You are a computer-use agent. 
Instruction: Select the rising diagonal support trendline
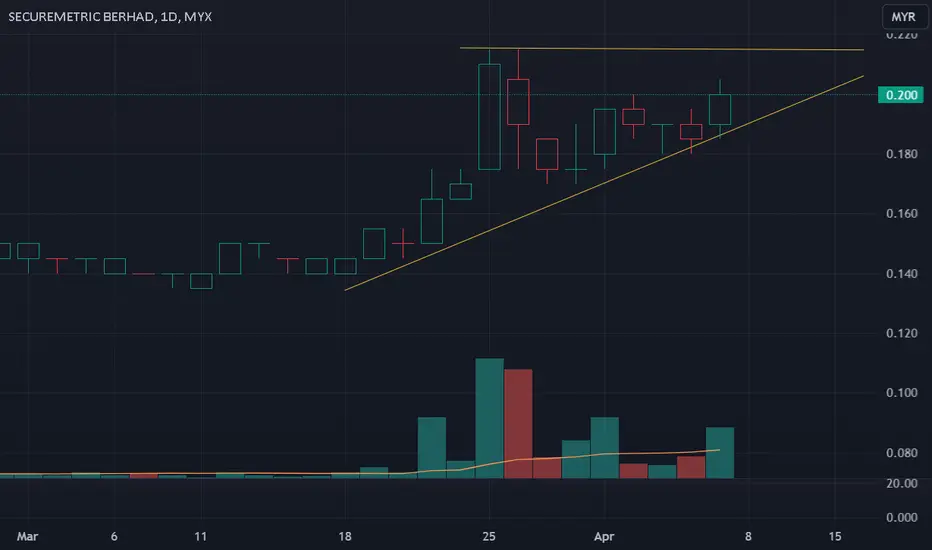(604, 183)
